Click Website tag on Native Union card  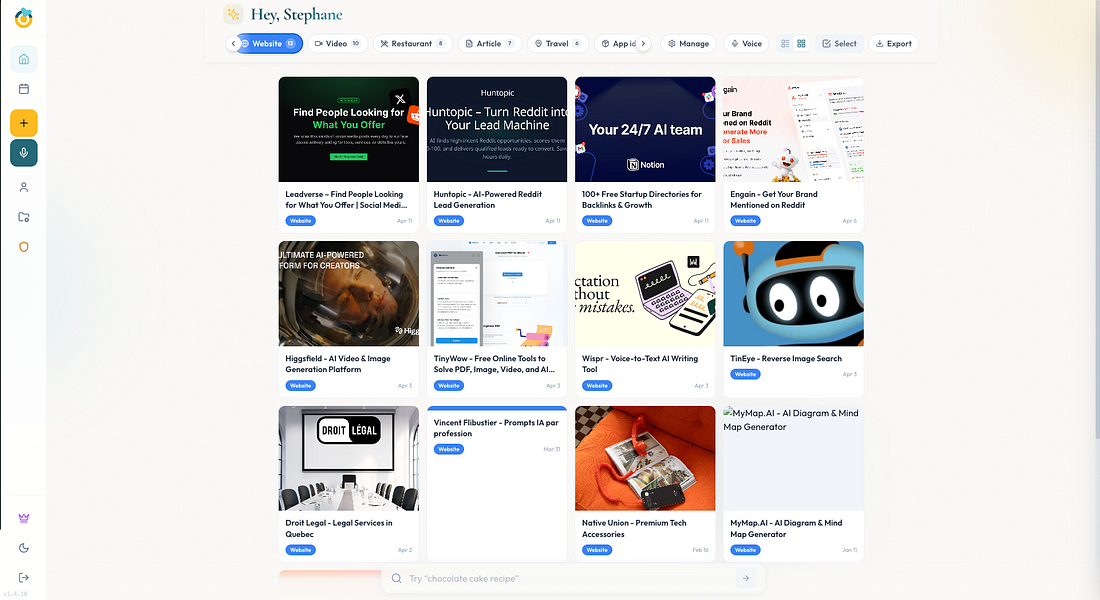pos(597,550)
